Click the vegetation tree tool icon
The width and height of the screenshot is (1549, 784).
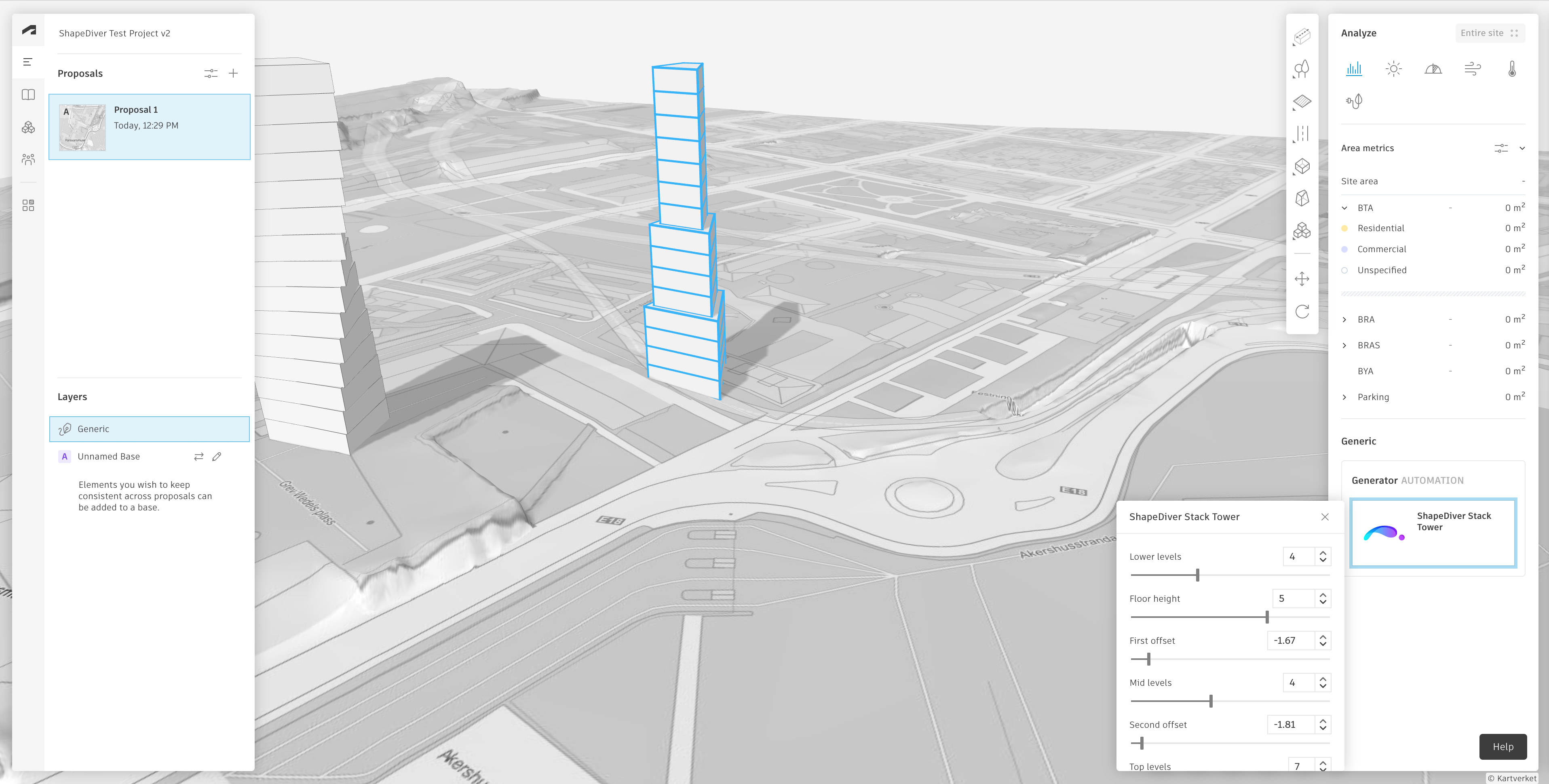pyautogui.click(x=1302, y=69)
